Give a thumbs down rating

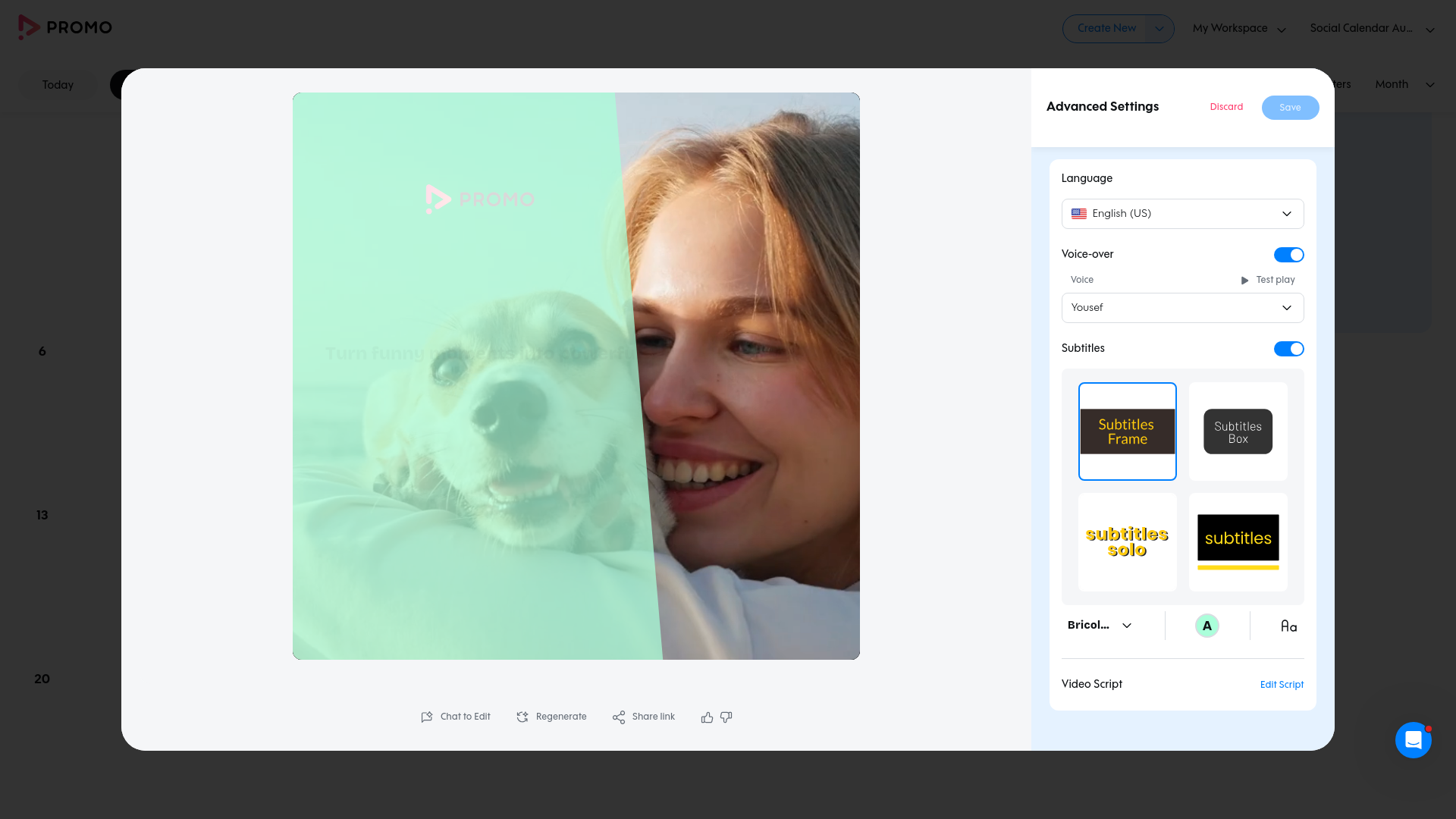(x=726, y=717)
